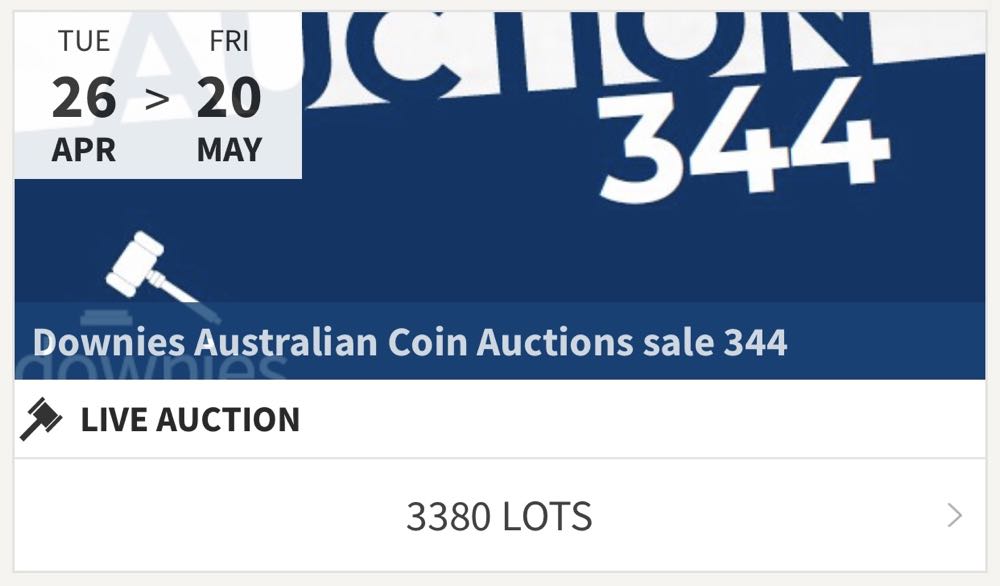Click the arrow between the two dates
Image resolution: width=1000 pixels, height=586 pixels.
click(157, 100)
